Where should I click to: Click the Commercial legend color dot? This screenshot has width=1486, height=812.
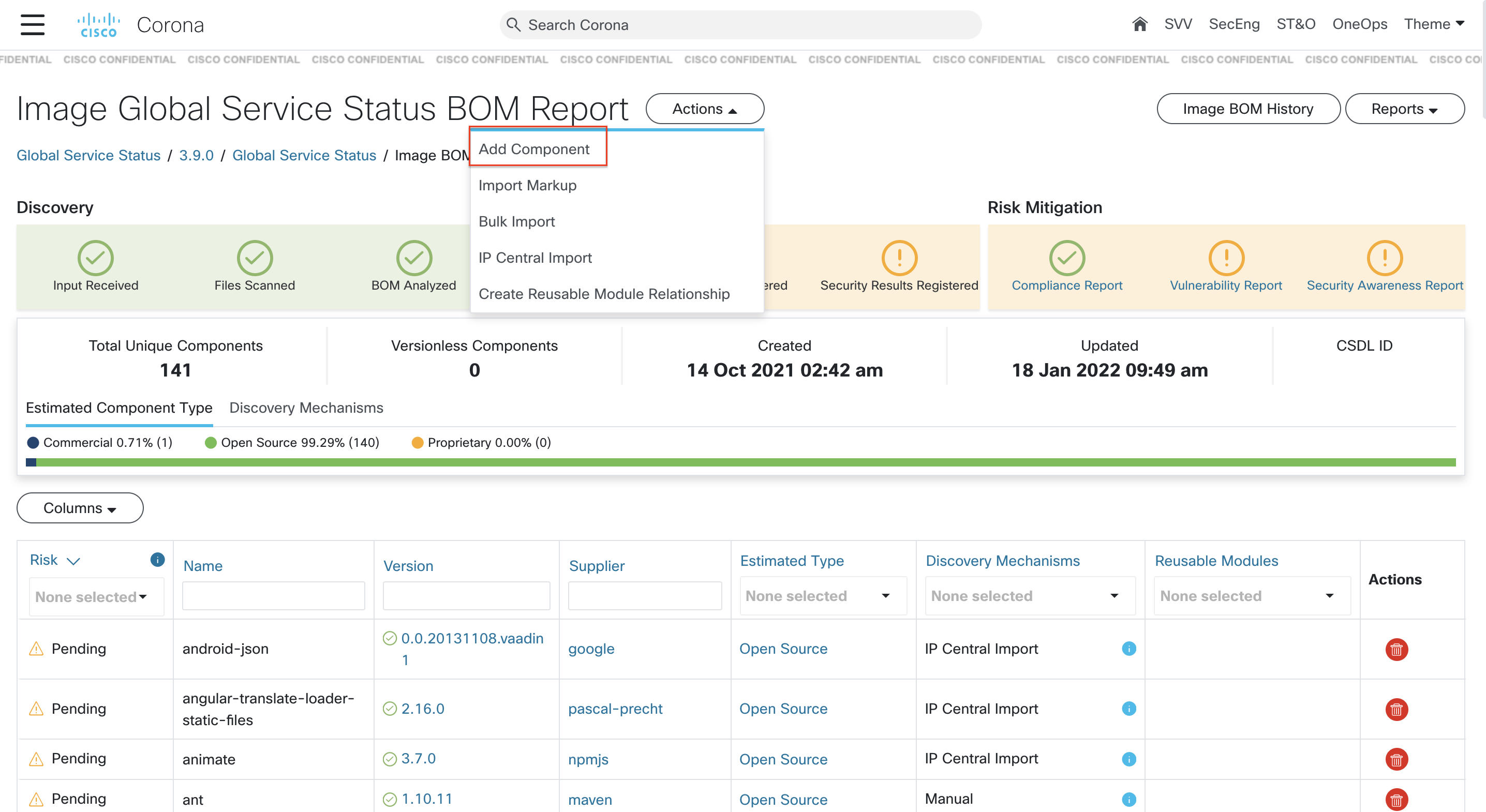pyautogui.click(x=33, y=442)
